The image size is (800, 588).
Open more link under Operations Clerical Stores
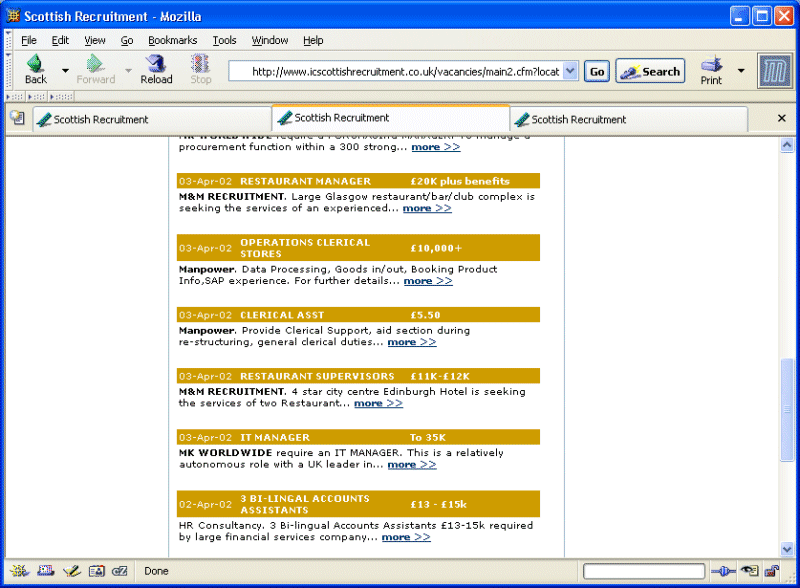(428, 281)
